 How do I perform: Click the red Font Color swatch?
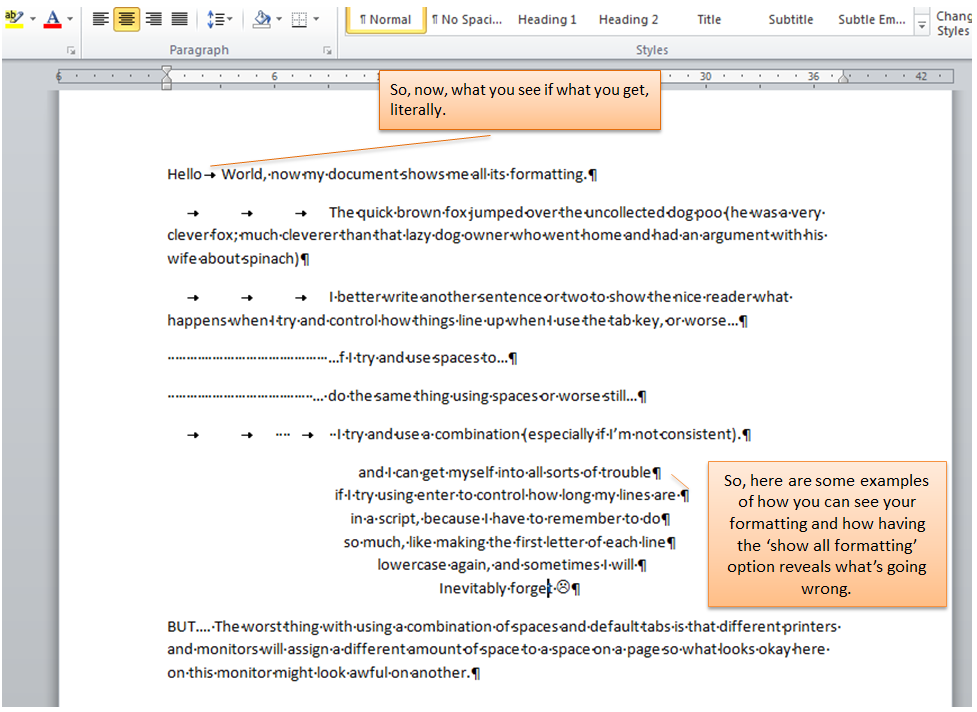pyautogui.click(x=52, y=25)
